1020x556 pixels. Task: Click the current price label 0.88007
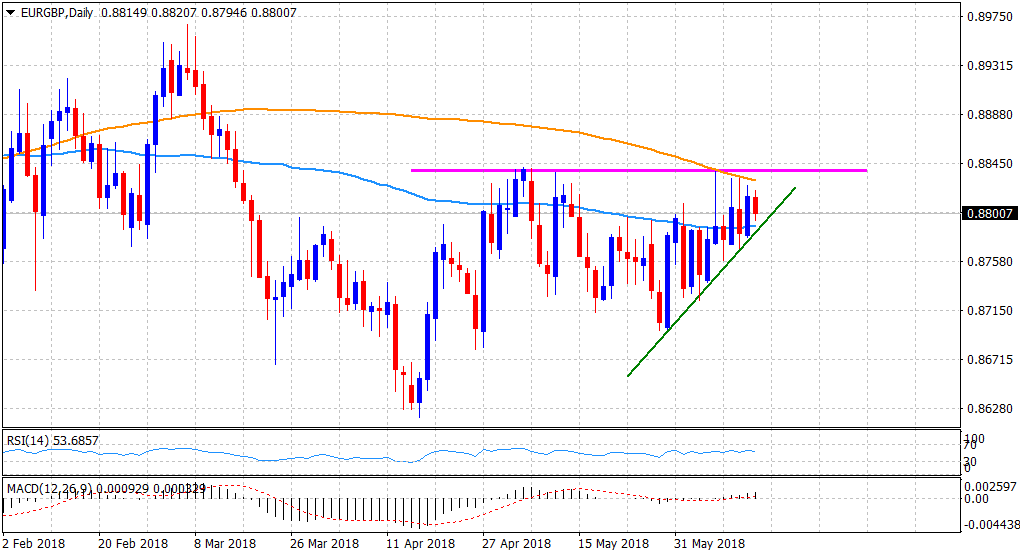[x=988, y=213]
